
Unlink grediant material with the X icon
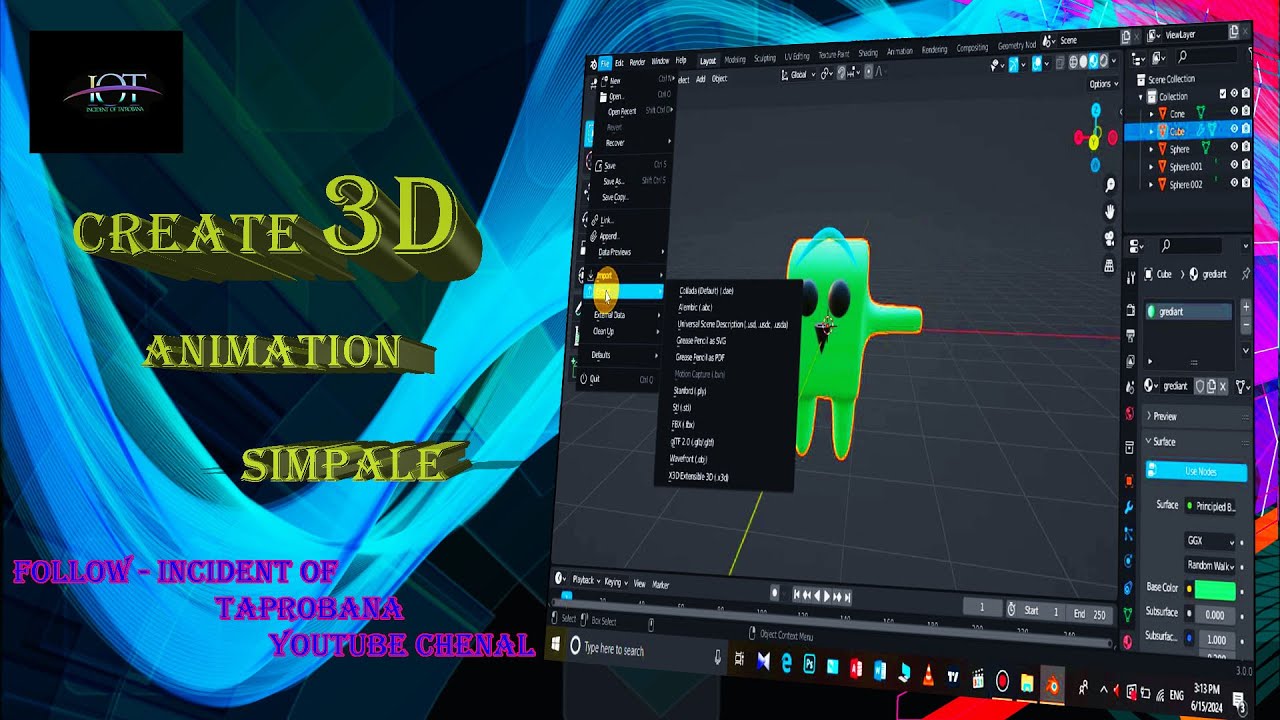coord(1225,386)
